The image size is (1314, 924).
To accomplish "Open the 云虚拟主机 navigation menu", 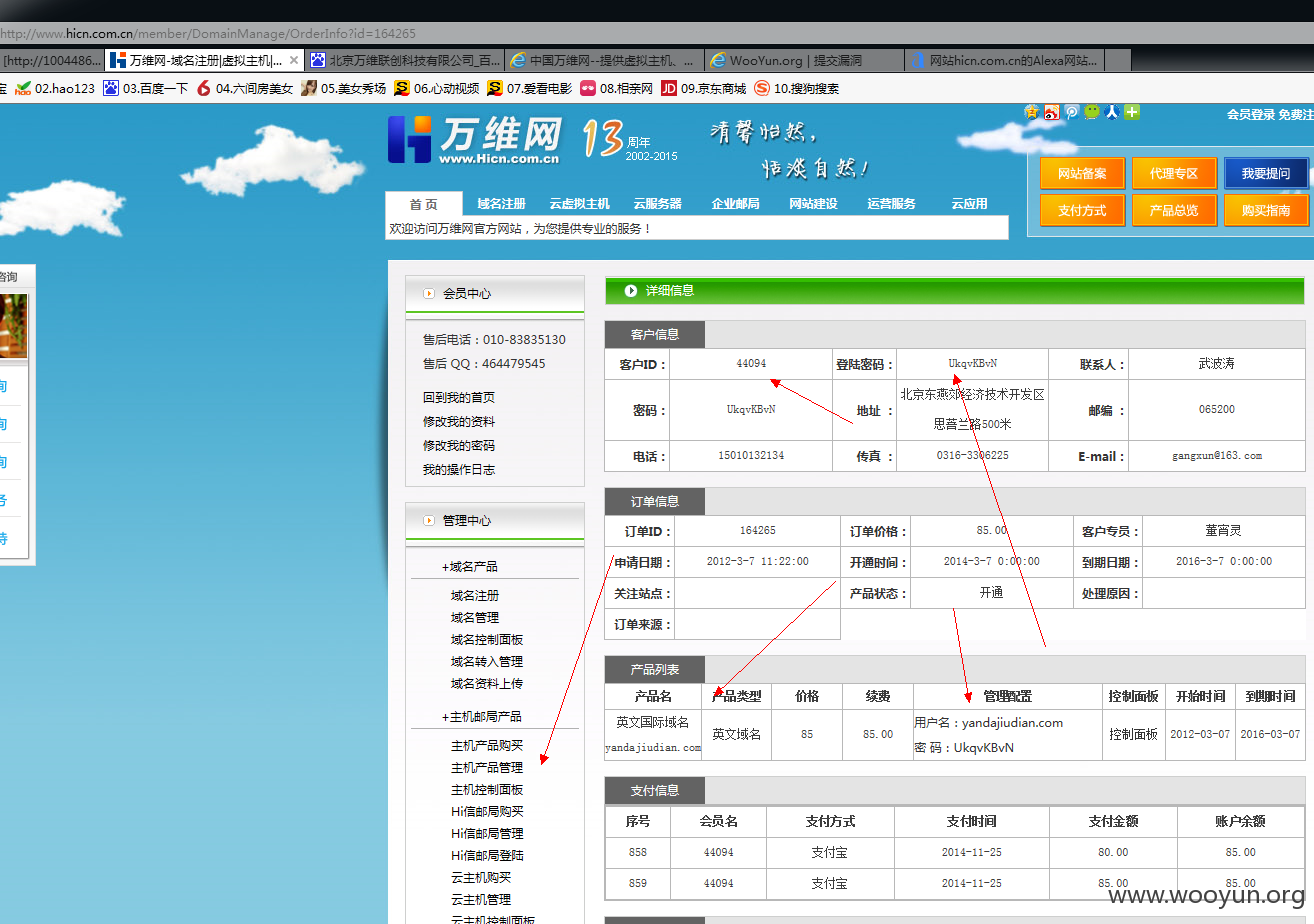I will point(579,203).
